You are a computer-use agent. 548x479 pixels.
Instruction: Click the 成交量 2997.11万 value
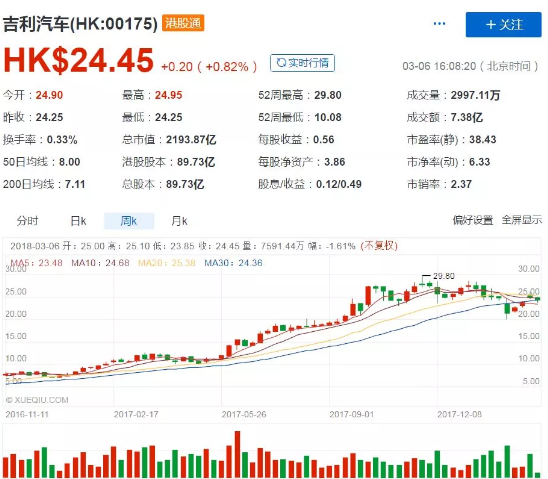click(x=475, y=95)
